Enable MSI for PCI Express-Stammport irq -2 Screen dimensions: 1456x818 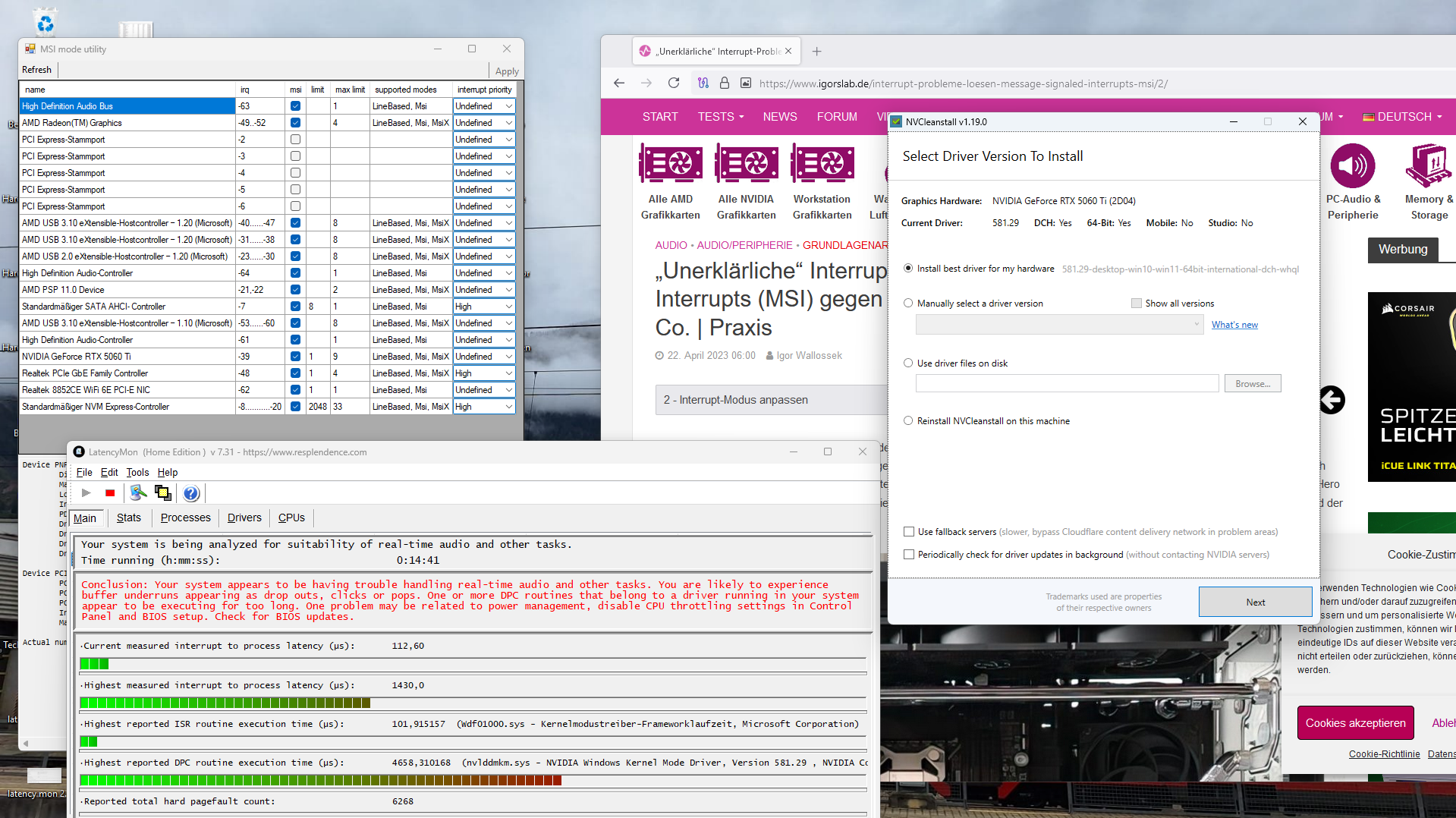click(296, 140)
